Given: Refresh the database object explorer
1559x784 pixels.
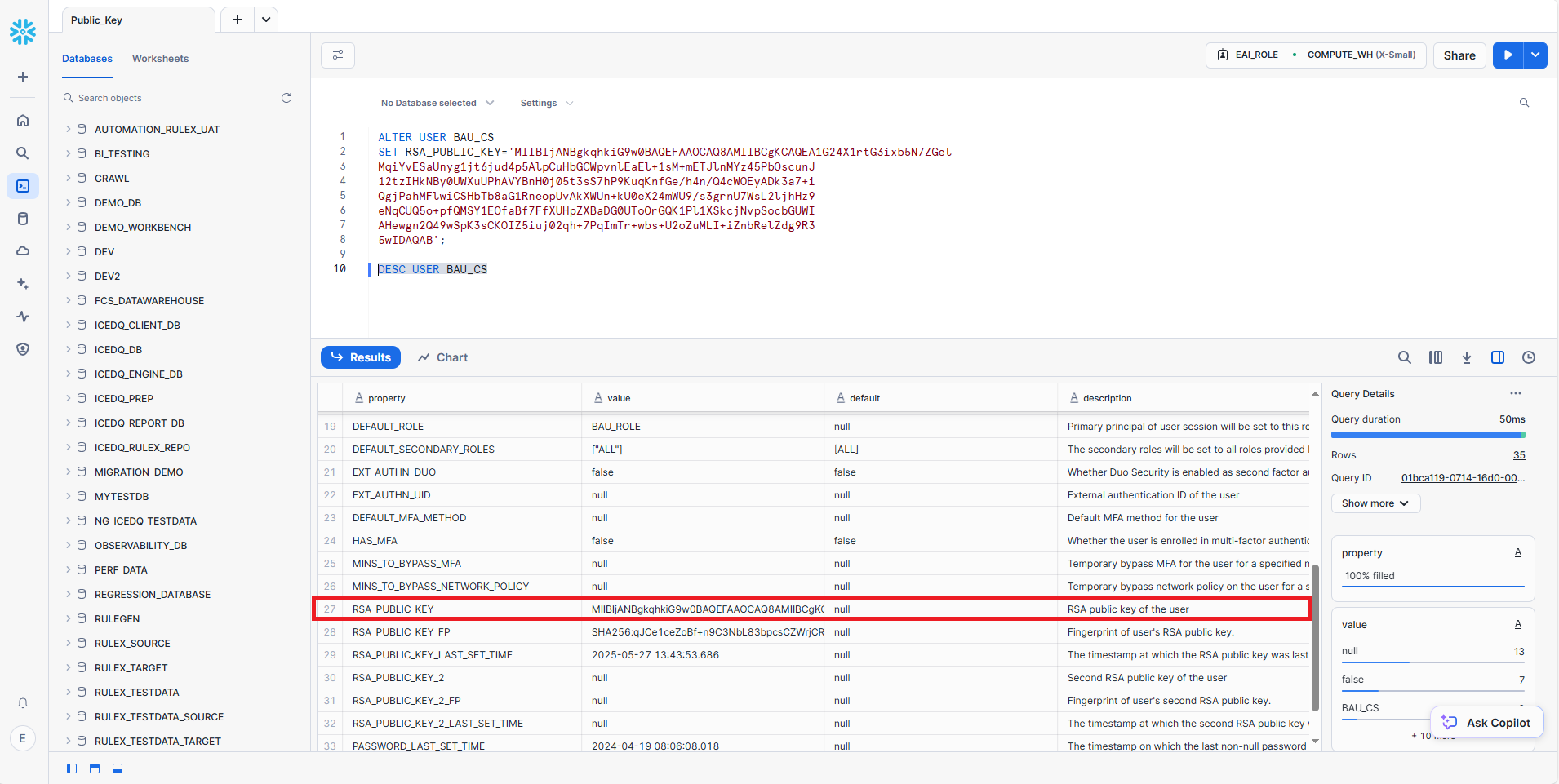Looking at the screenshot, I should 286,98.
